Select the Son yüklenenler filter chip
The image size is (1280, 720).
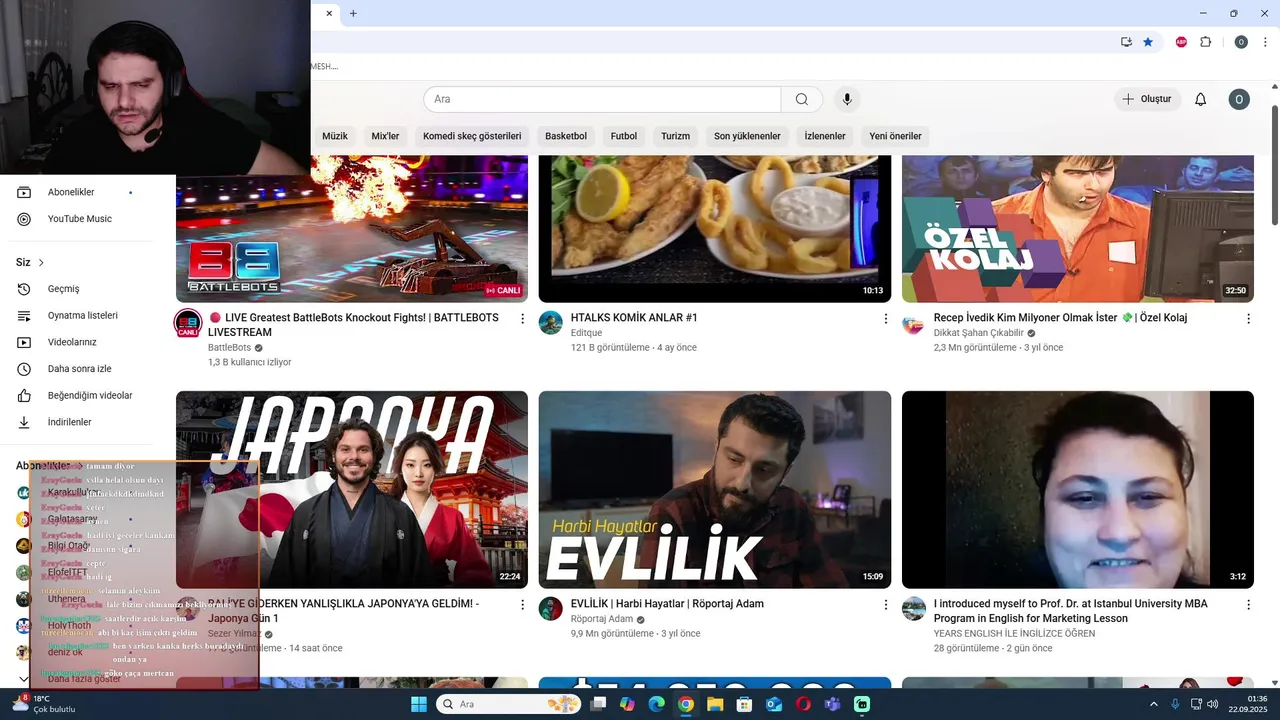coord(747,136)
